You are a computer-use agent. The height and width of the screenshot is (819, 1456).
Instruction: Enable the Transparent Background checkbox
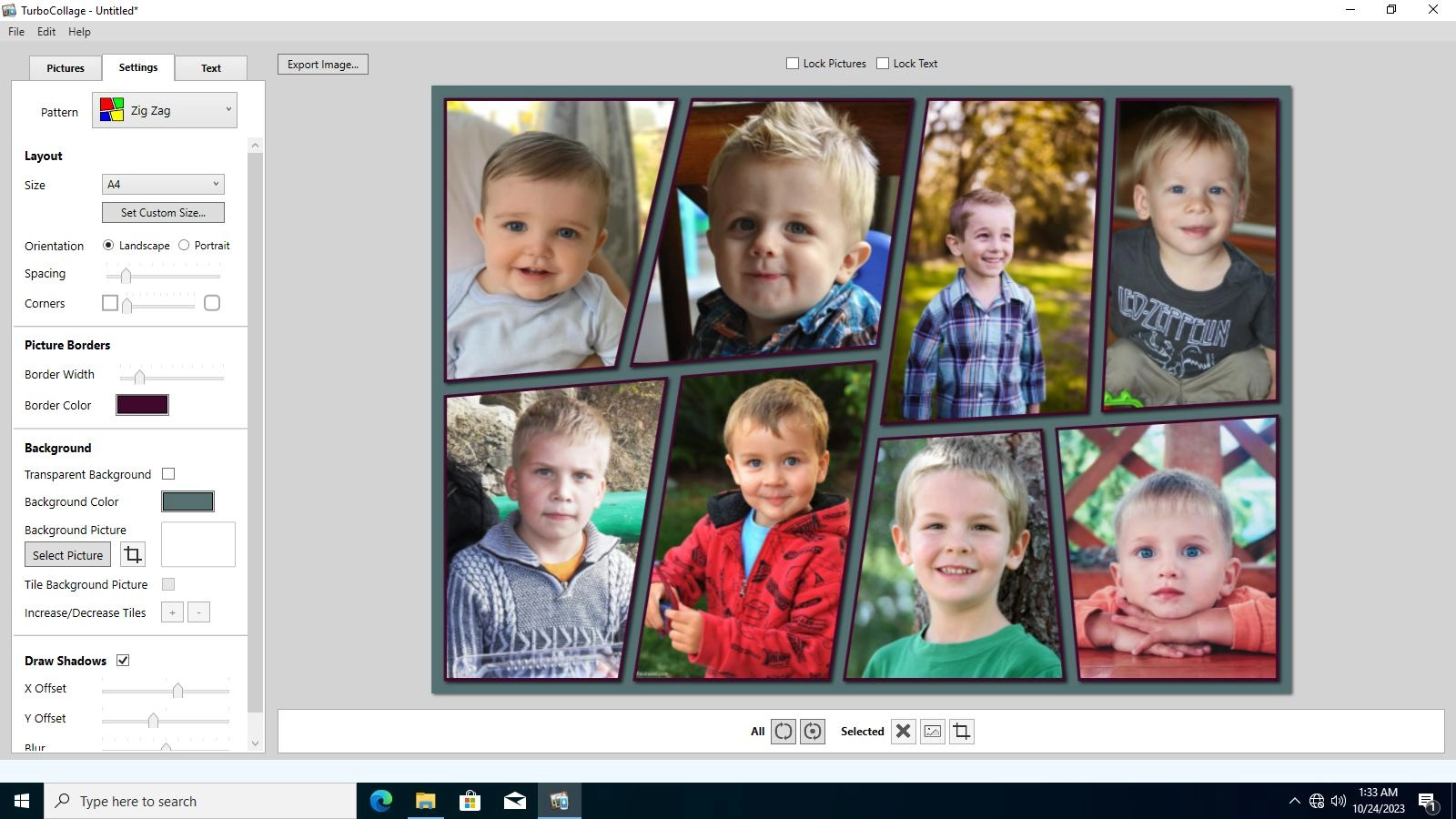coord(168,474)
